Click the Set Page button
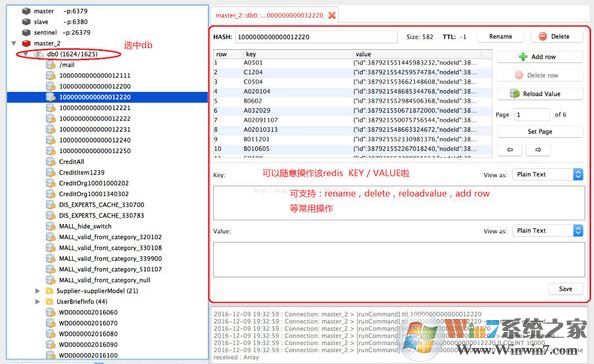The width and height of the screenshot is (594, 364). 540,131
